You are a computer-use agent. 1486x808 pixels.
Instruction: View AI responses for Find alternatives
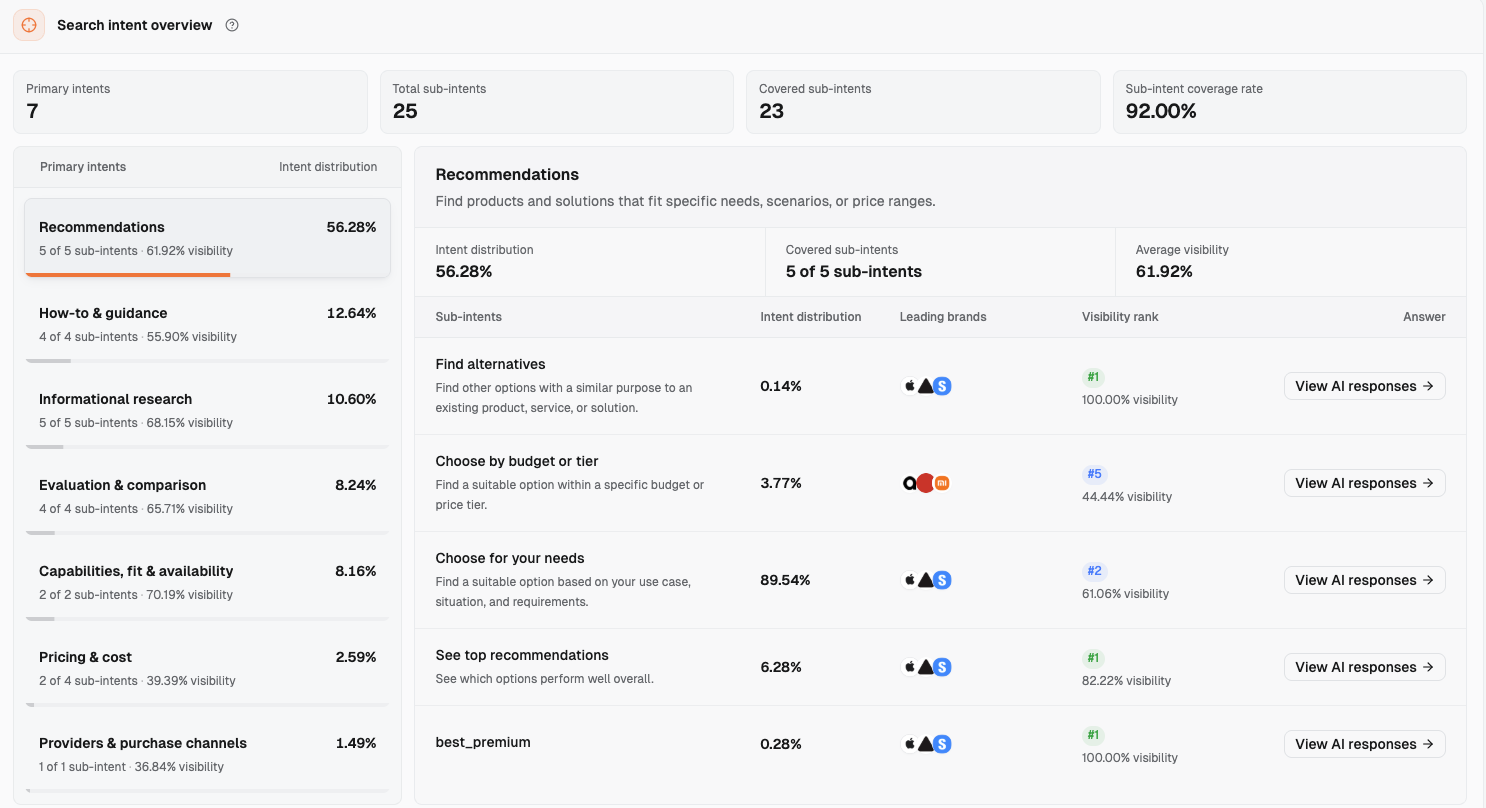click(x=1365, y=386)
